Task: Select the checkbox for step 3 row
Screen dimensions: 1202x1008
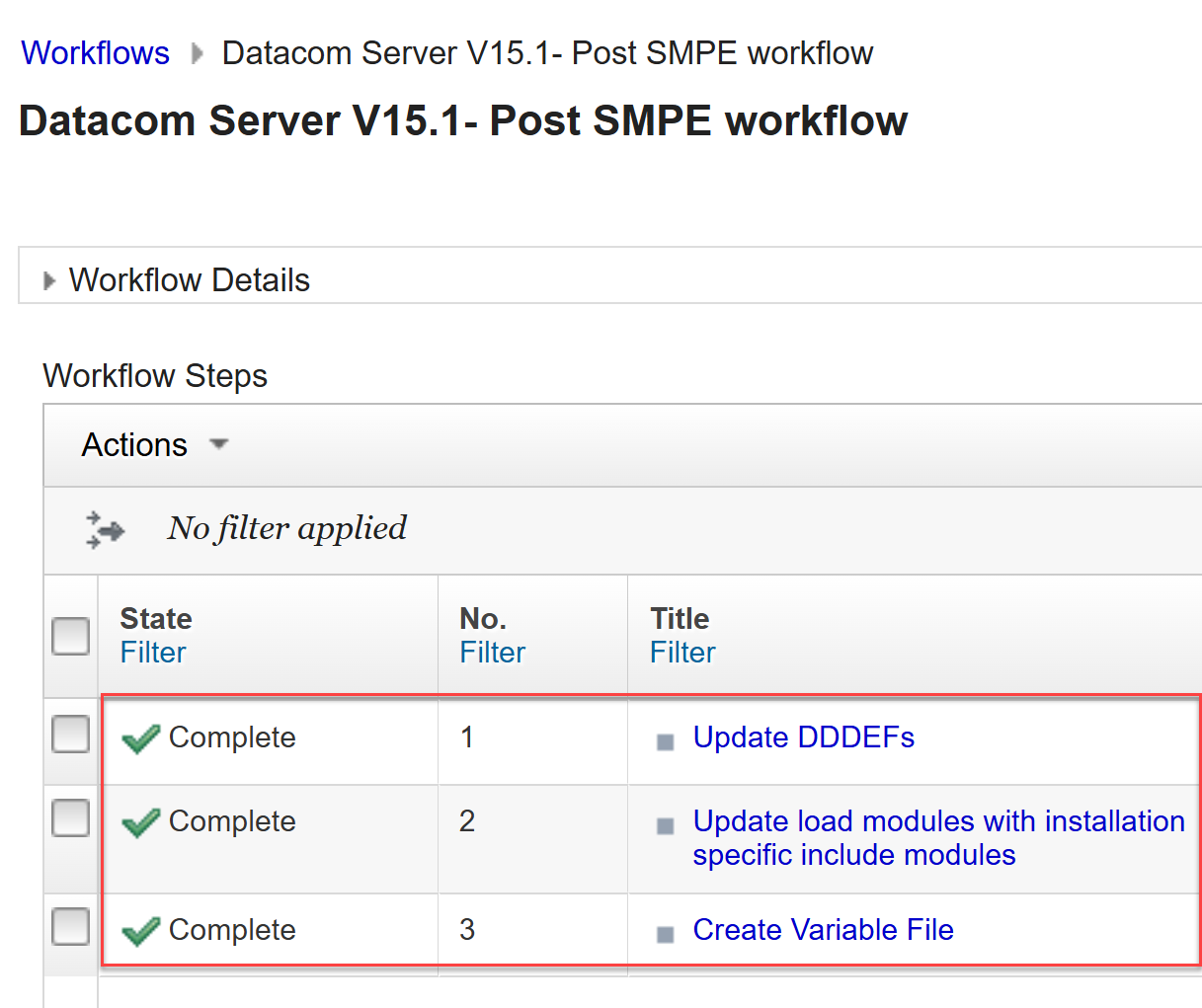Action: pyautogui.click(x=70, y=927)
